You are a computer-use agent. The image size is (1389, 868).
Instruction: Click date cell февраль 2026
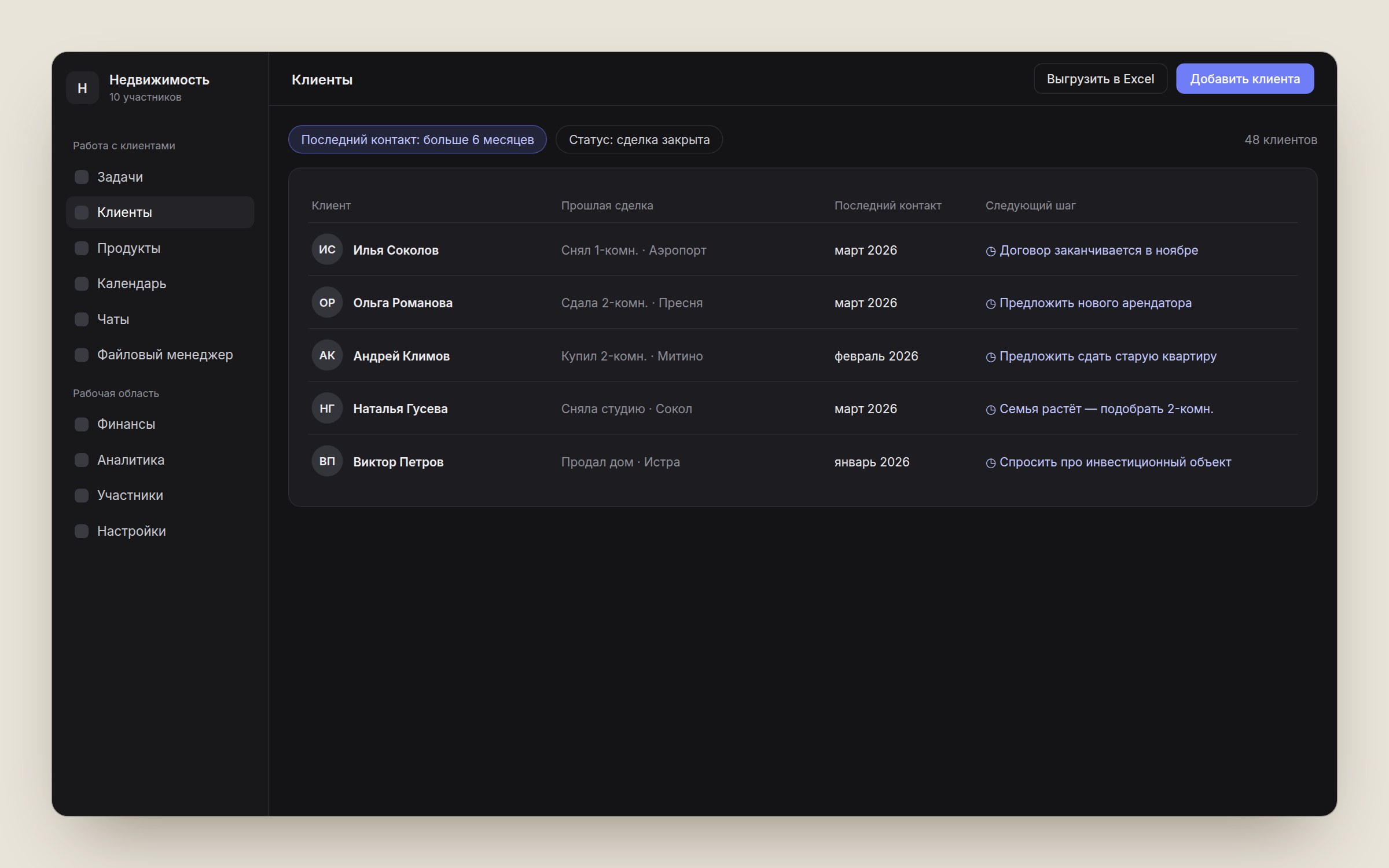876,356
